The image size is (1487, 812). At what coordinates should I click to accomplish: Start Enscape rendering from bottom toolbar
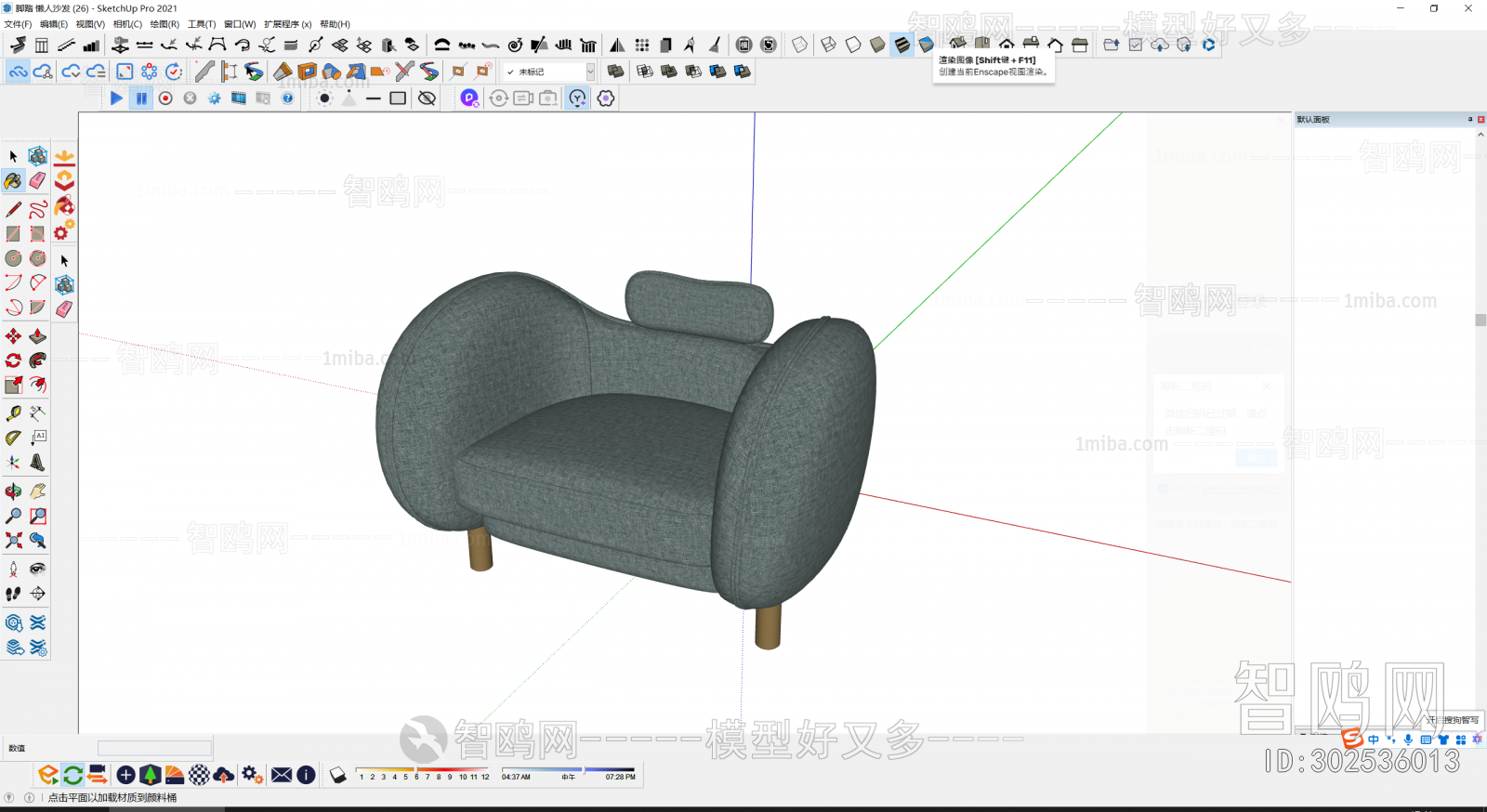click(47, 775)
